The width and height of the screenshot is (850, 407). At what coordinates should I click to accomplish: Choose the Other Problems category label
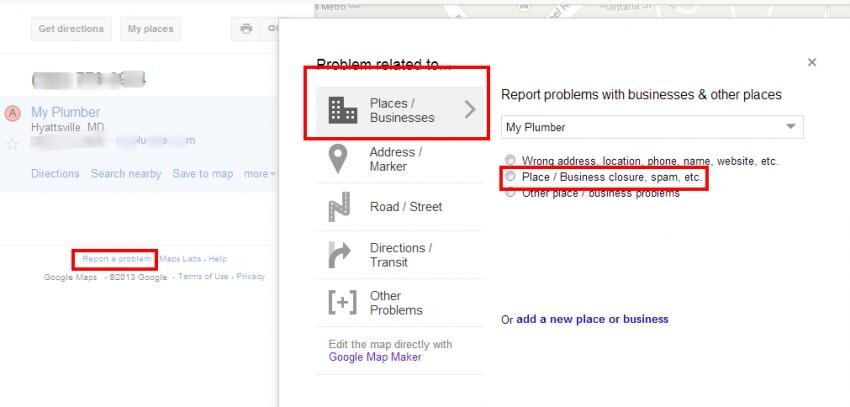396,302
